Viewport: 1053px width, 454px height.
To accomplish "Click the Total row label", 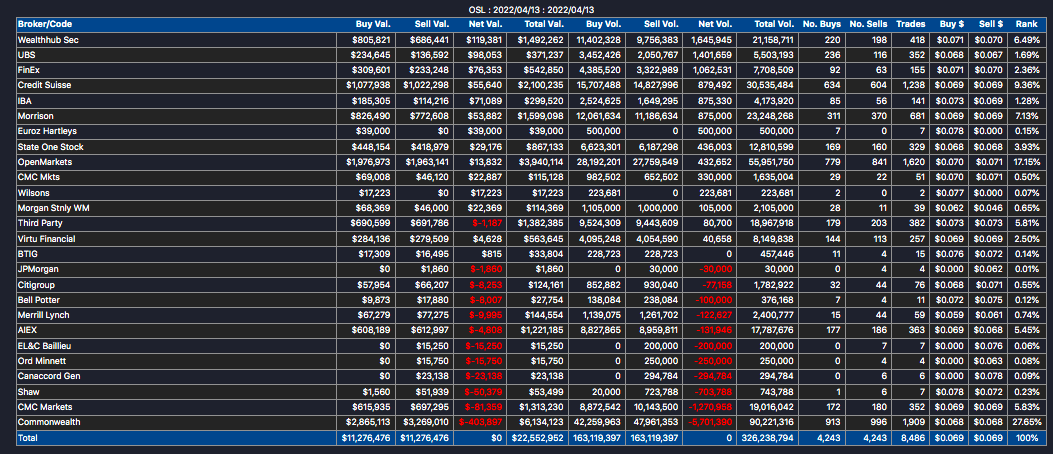I will [x=28, y=438].
